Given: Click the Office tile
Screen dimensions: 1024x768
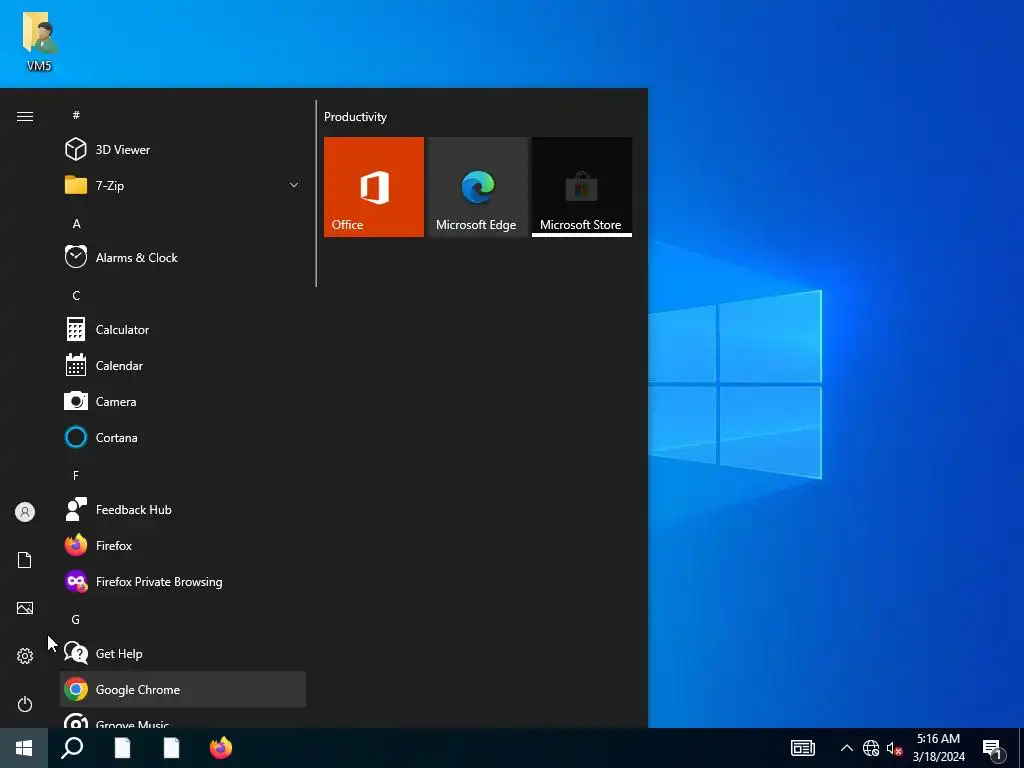Looking at the screenshot, I should coord(374,187).
